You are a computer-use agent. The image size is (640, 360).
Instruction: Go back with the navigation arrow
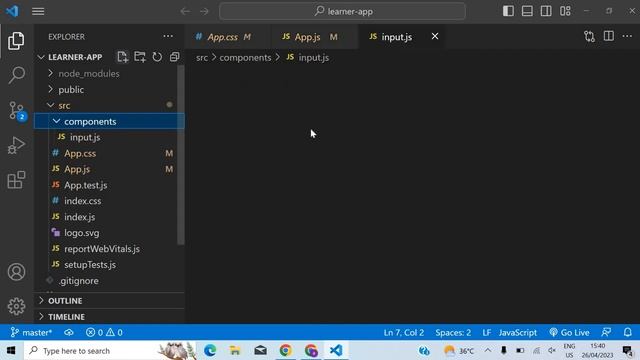(185, 11)
